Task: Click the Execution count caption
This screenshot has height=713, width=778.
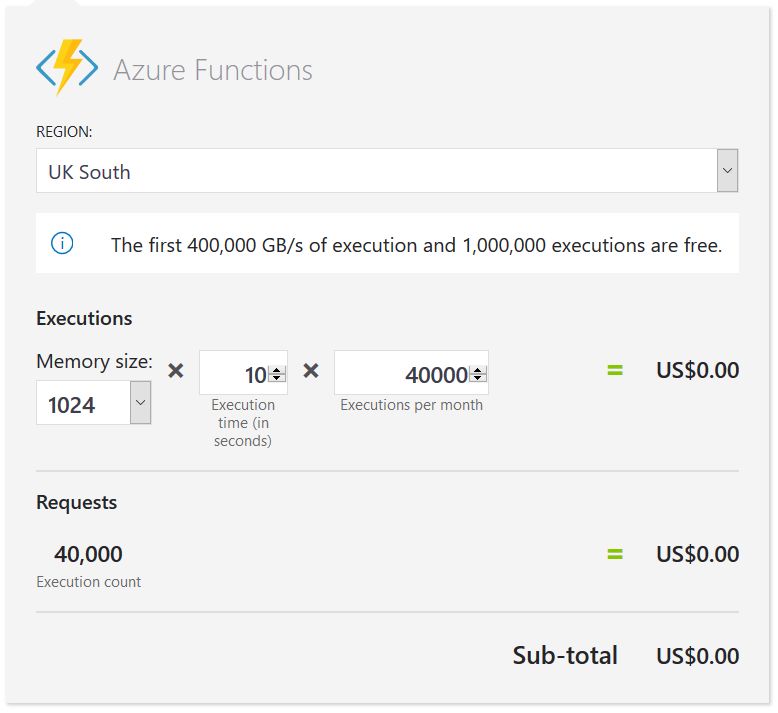Action: [89, 582]
